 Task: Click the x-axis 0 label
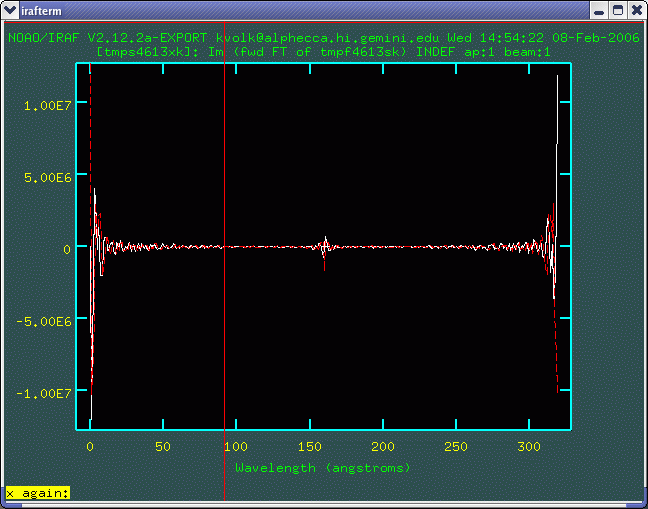(x=90, y=447)
